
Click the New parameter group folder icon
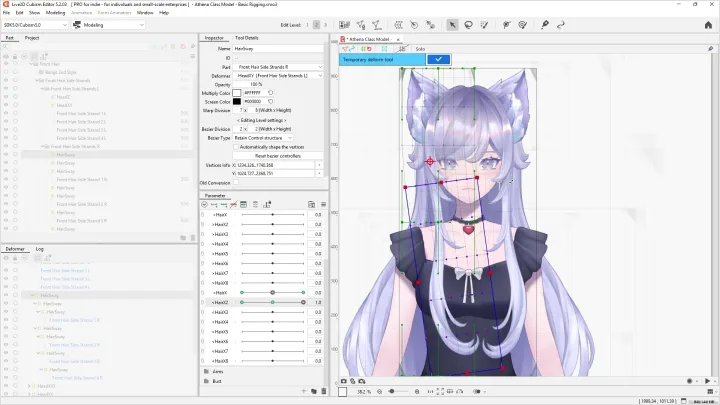314,391
